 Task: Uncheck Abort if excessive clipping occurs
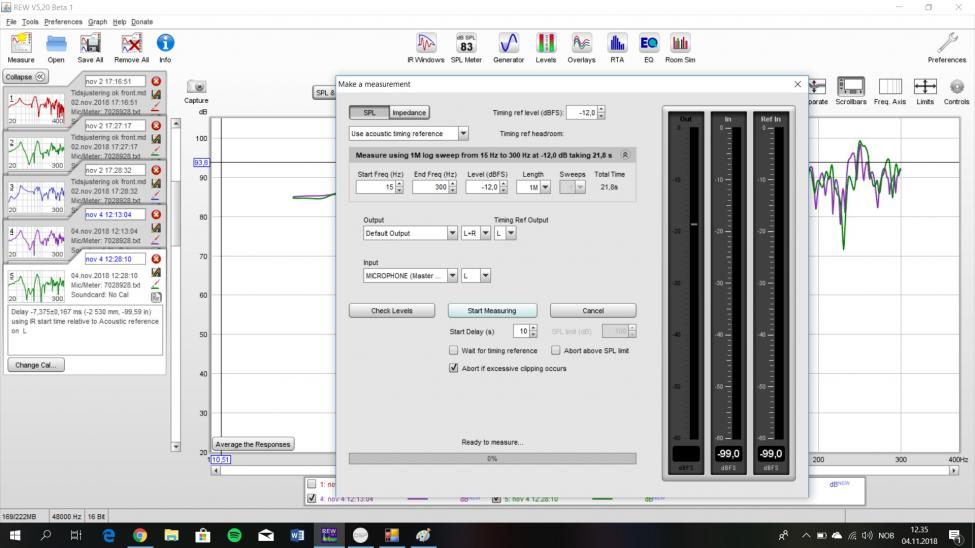click(454, 368)
